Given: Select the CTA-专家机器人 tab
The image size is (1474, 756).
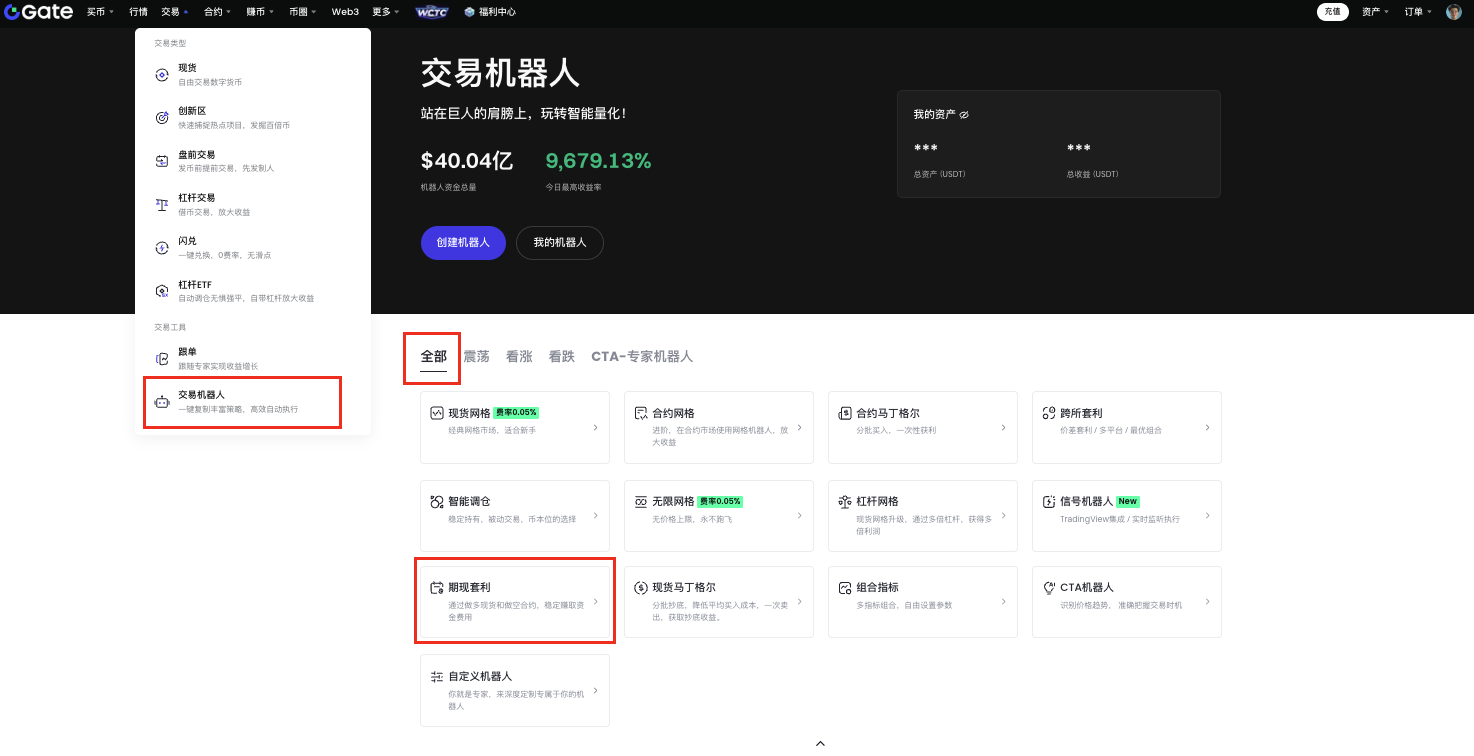Looking at the screenshot, I should coord(641,357).
